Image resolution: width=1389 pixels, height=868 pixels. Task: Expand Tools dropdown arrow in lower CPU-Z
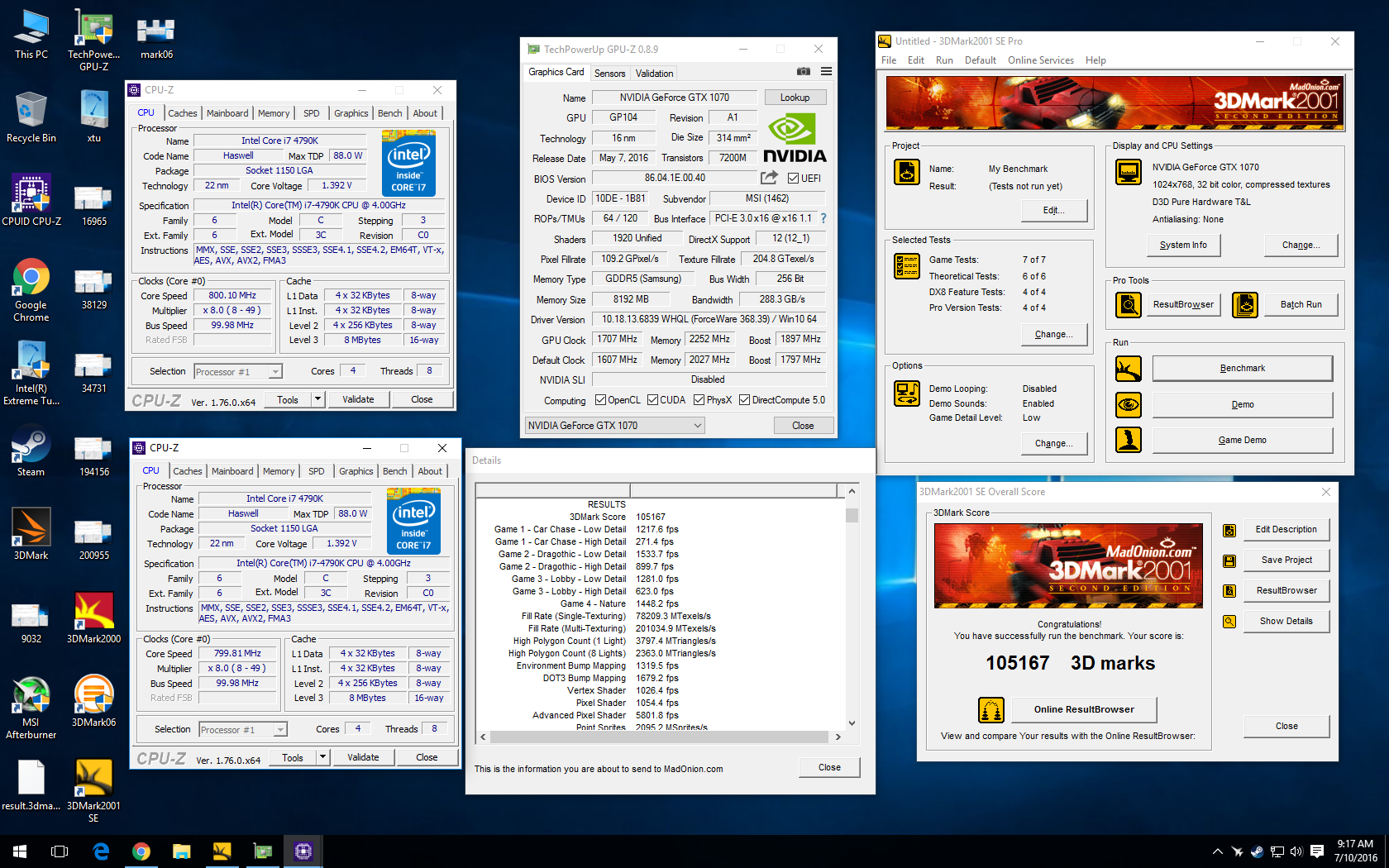(x=322, y=757)
